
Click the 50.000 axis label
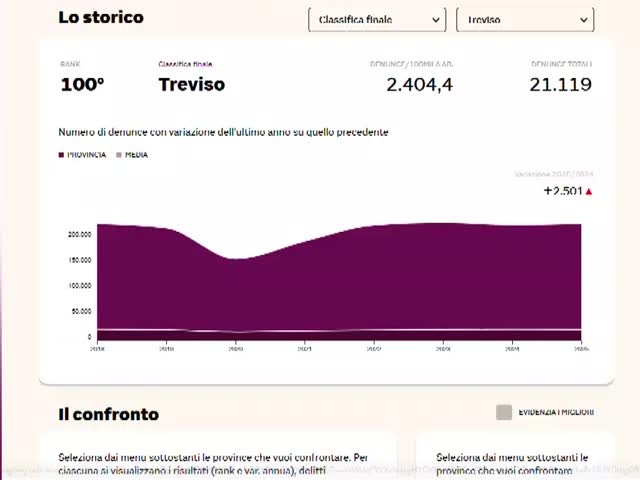pyautogui.click(x=82, y=311)
